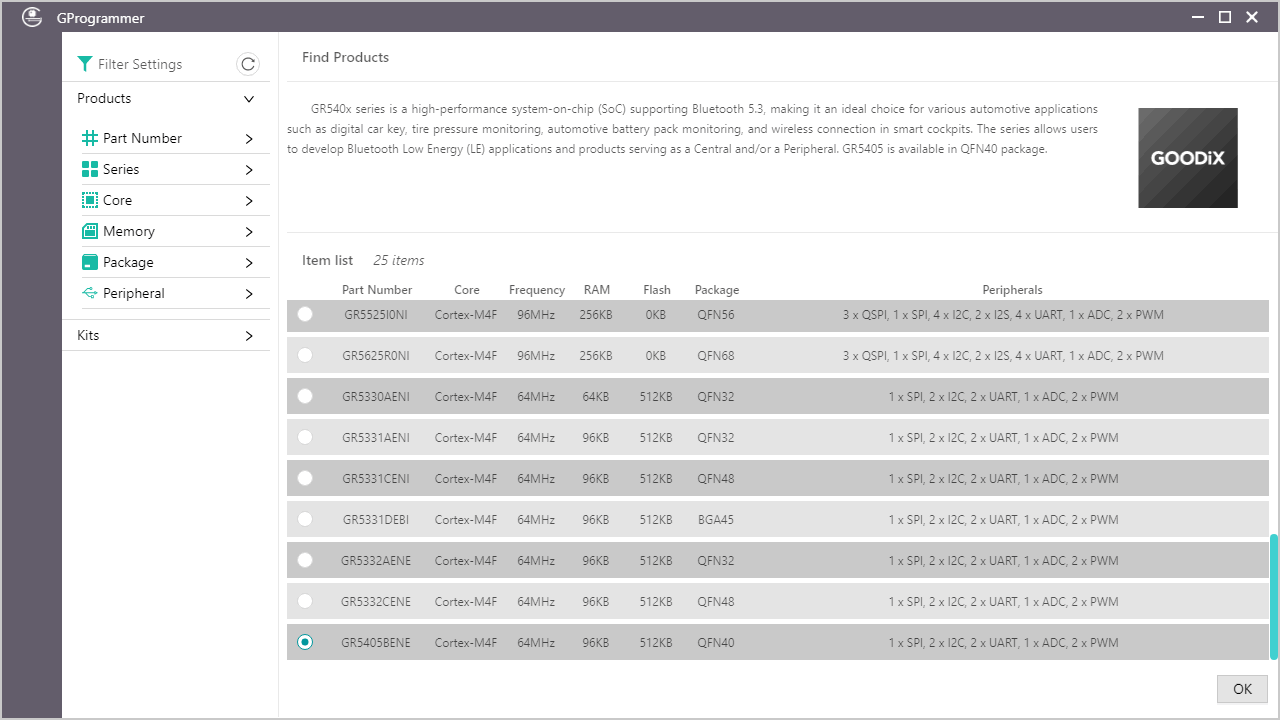The height and width of the screenshot is (720, 1280).
Task: Select the GR5332AENE radio button
Action: 305,560
